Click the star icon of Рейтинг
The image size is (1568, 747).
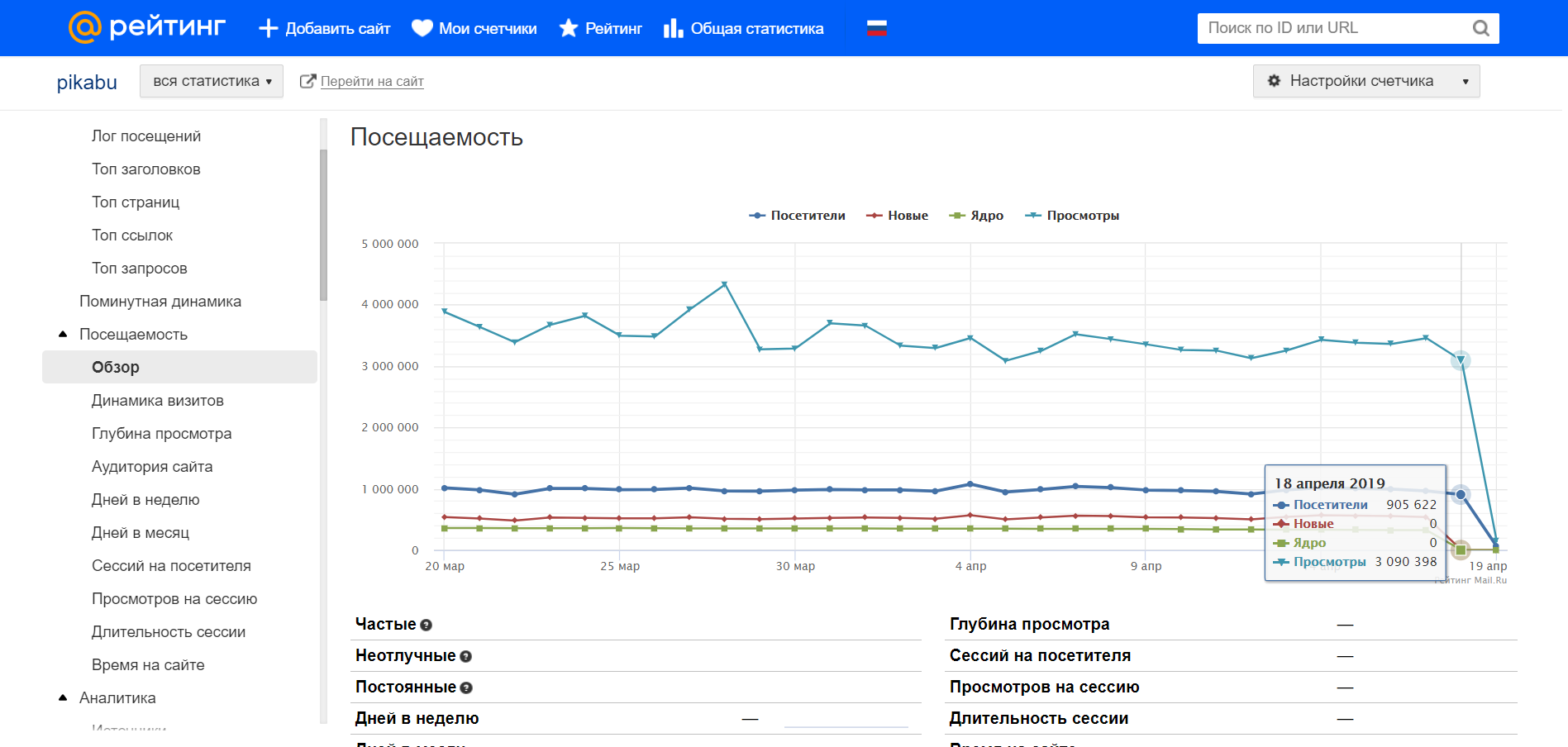pos(569,28)
